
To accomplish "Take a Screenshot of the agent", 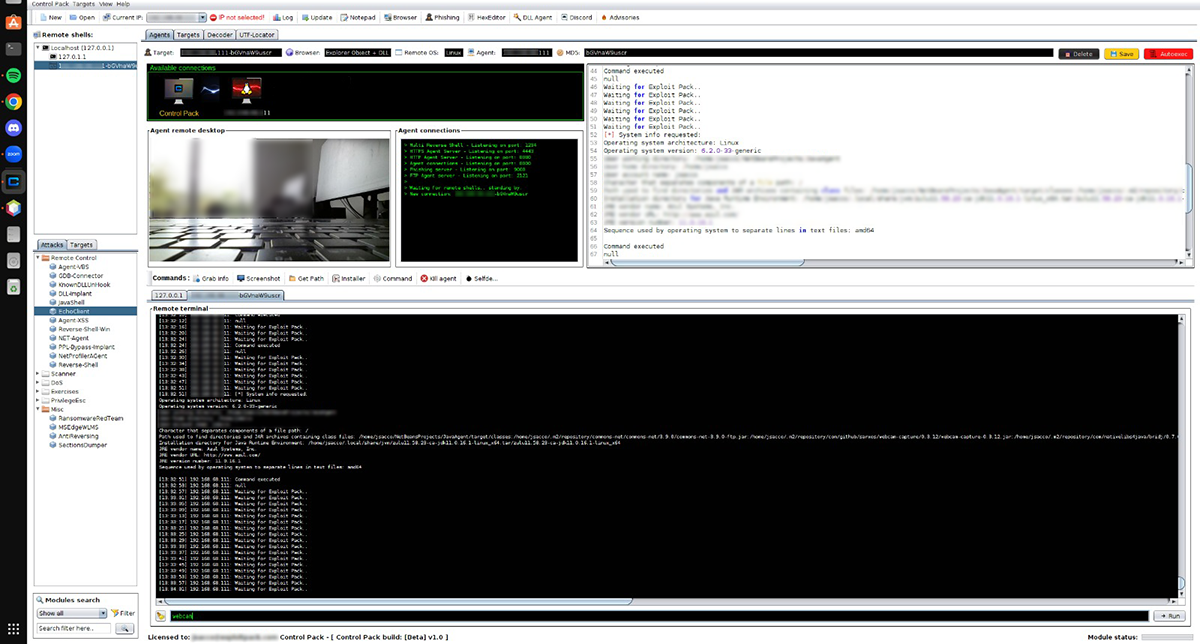I will [258, 278].
